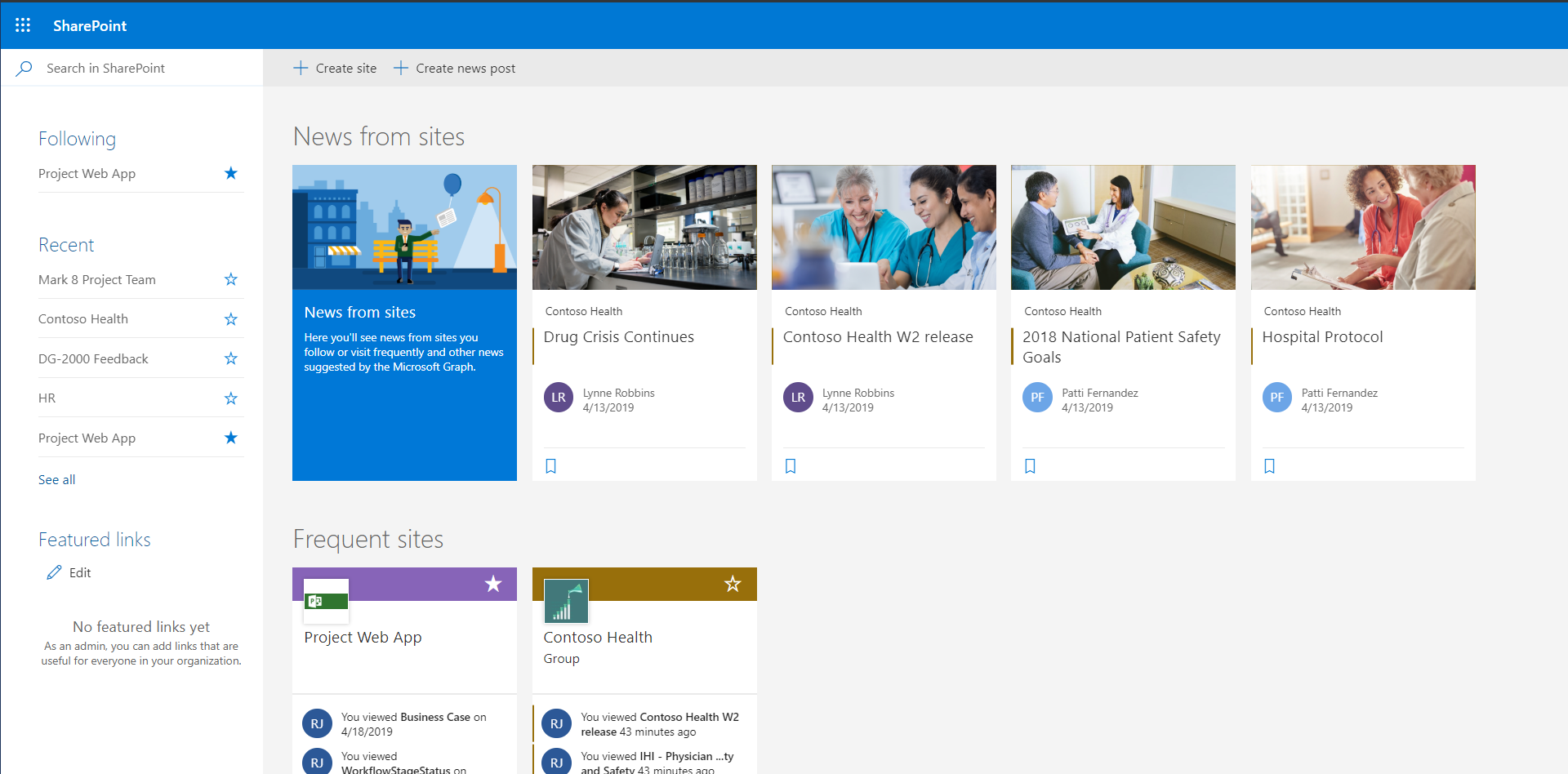Click Create news post button

pos(454,68)
